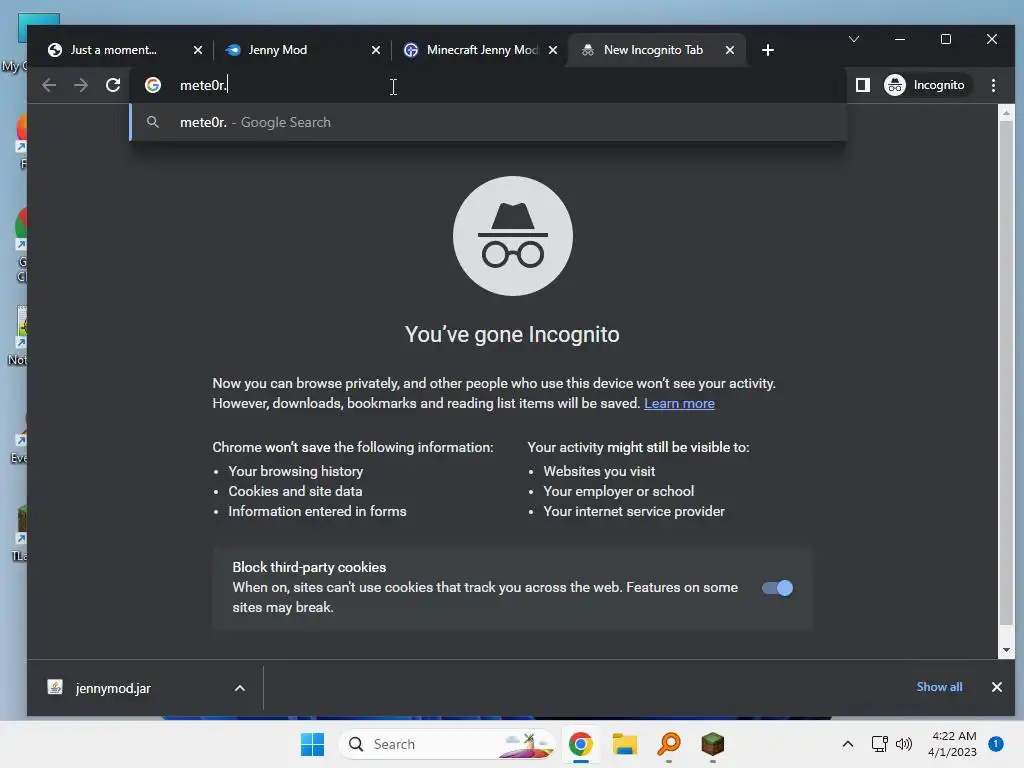Screen dimensions: 1024x768
Task: Click the back navigation arrow
Action: (x=49, y=85)
